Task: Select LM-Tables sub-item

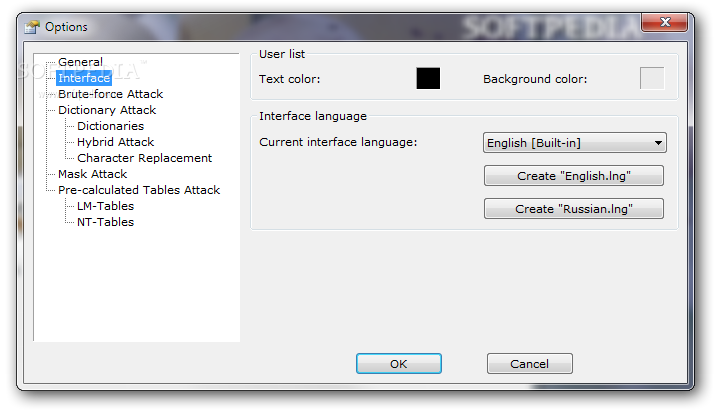Action: [x=105, y=206]
